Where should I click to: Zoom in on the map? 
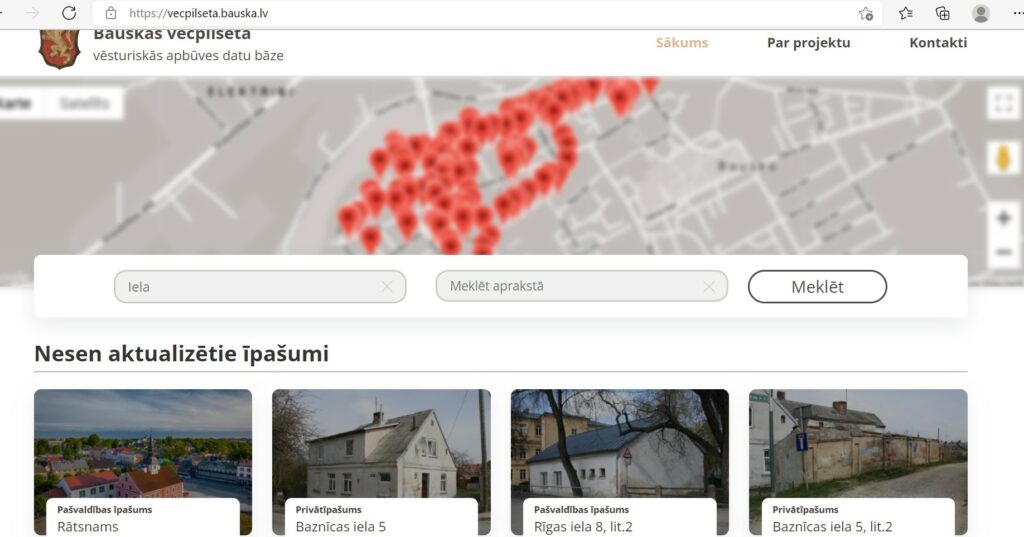coord(1003,218)
